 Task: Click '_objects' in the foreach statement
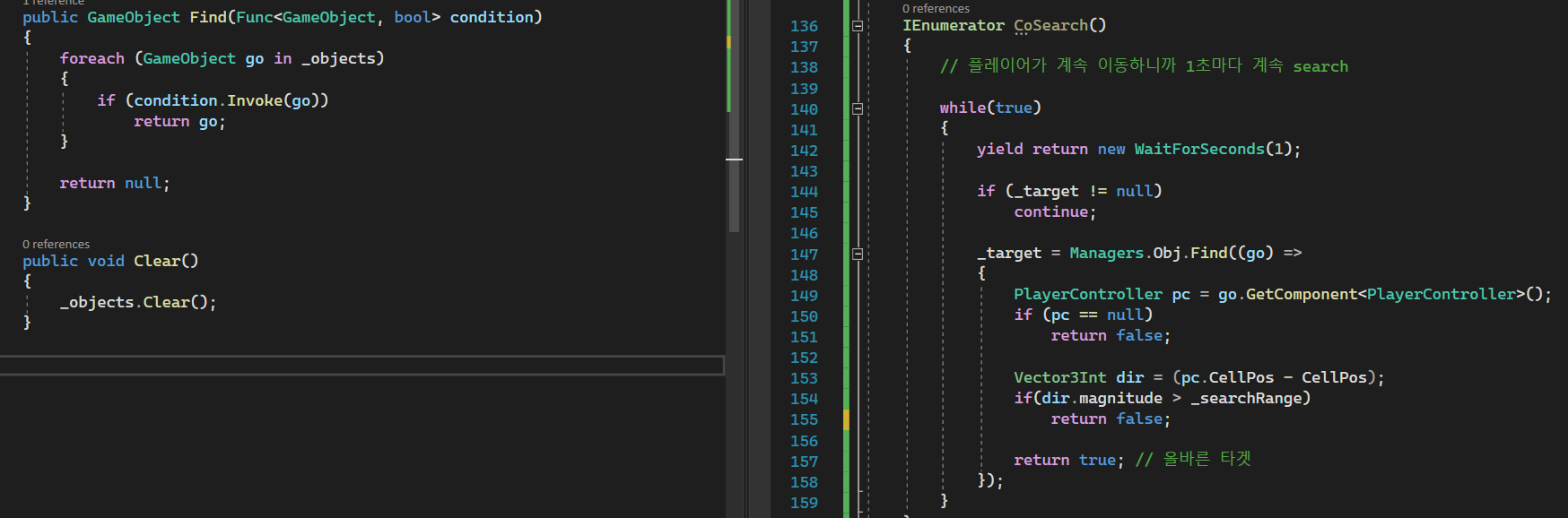[338, 58]
